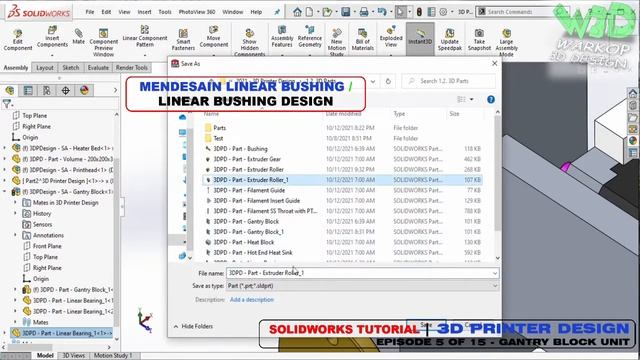Click the Print icon

[x=364, y=12]
